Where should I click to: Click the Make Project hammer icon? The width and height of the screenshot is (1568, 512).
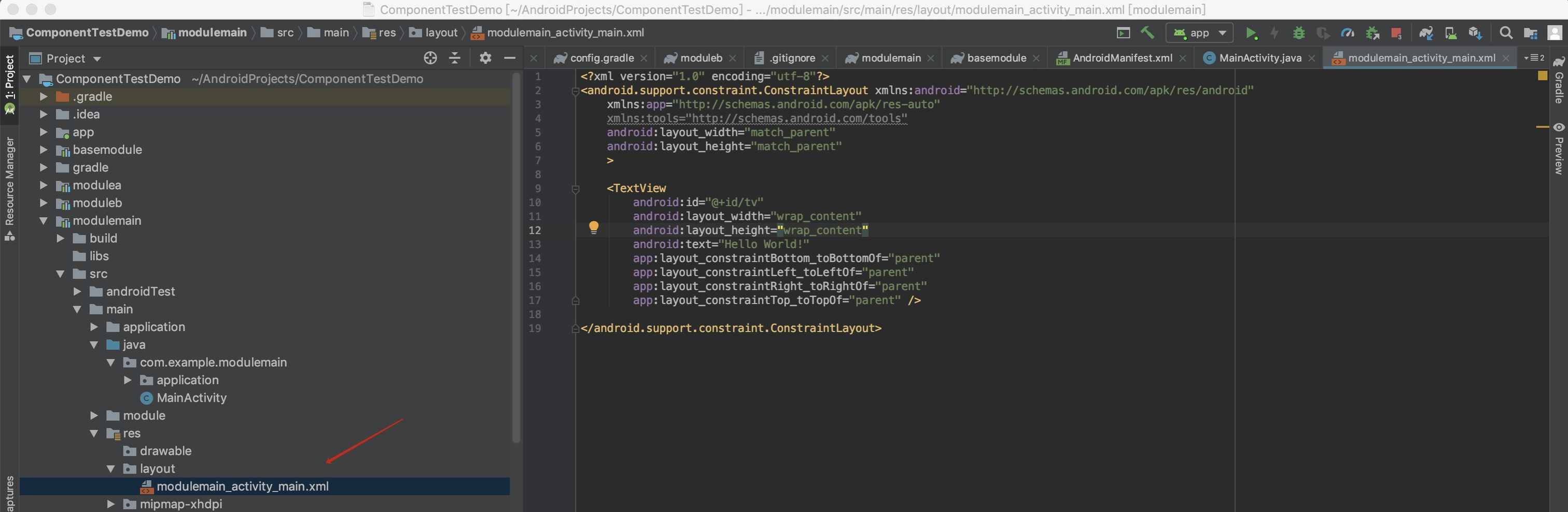(x=1147, y=33)
